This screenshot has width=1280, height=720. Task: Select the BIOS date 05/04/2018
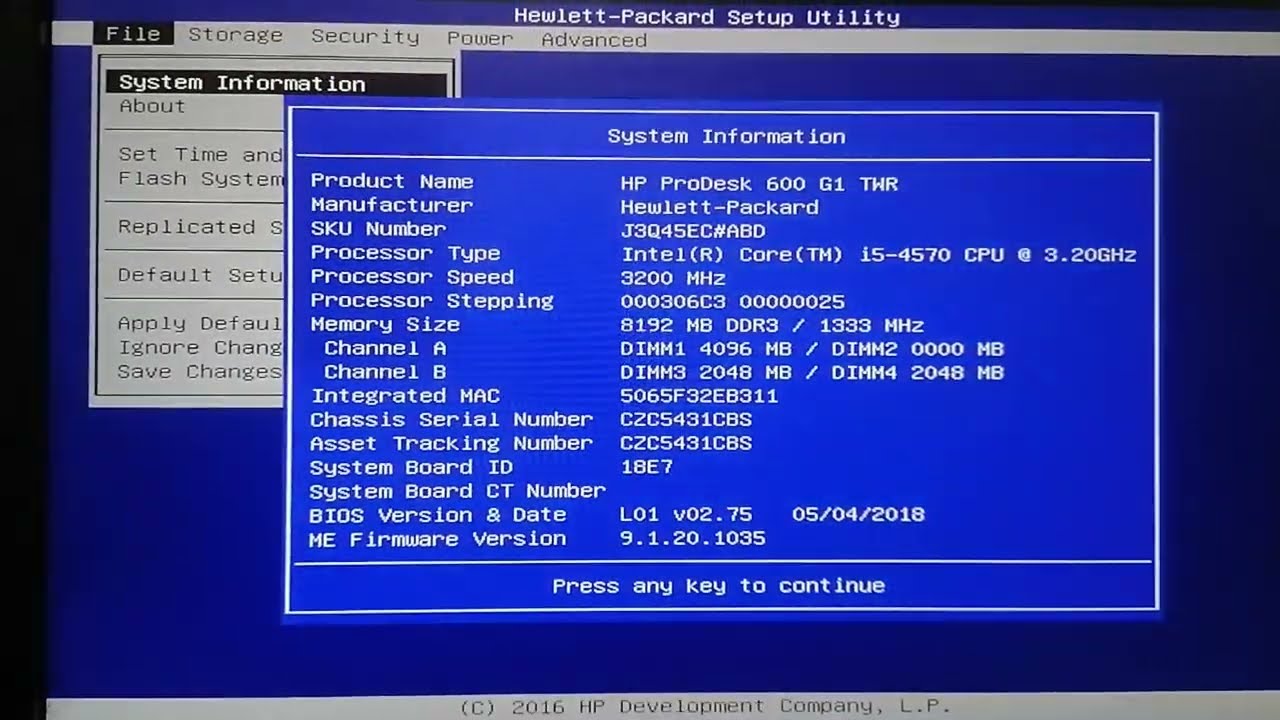click(858, 515)
